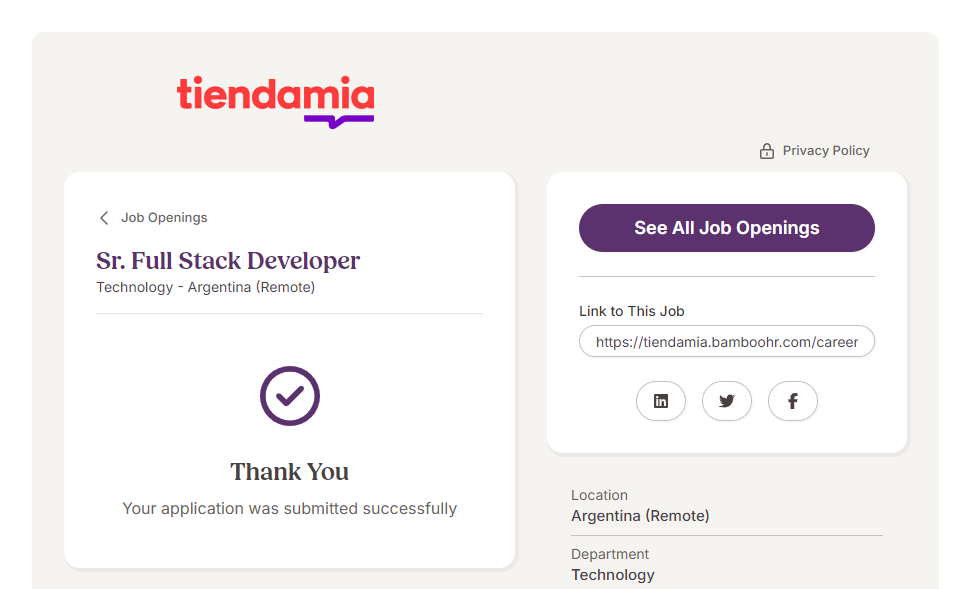The image size is (971, 589).
Task: Share the job on LinkedIn
Action: pos(661,401)
